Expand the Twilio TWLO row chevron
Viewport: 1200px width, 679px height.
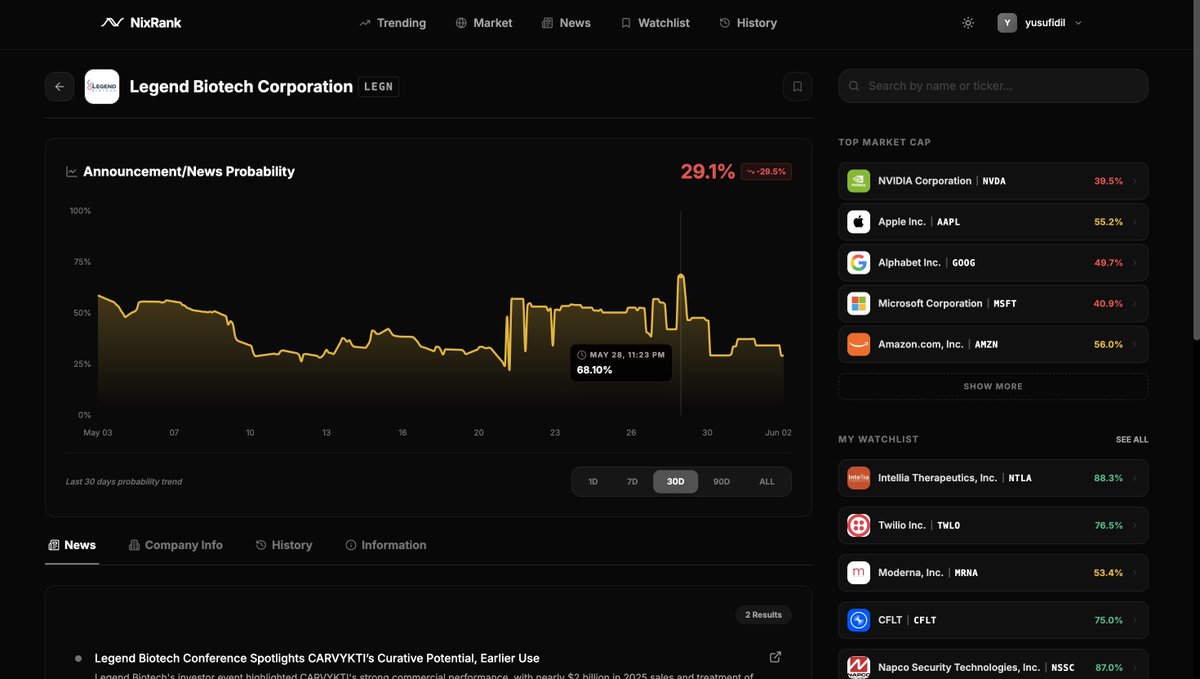(1135, 525)
